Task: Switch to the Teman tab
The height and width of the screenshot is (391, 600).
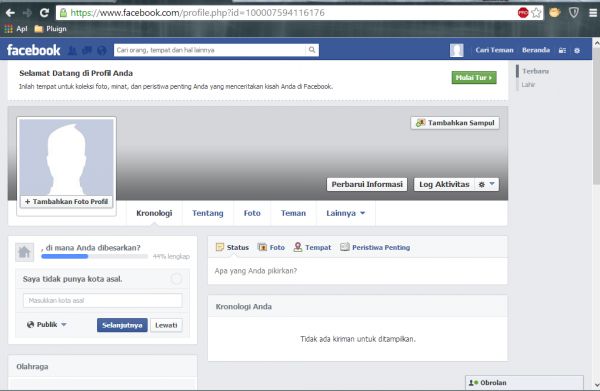Action: pos(293,213)
